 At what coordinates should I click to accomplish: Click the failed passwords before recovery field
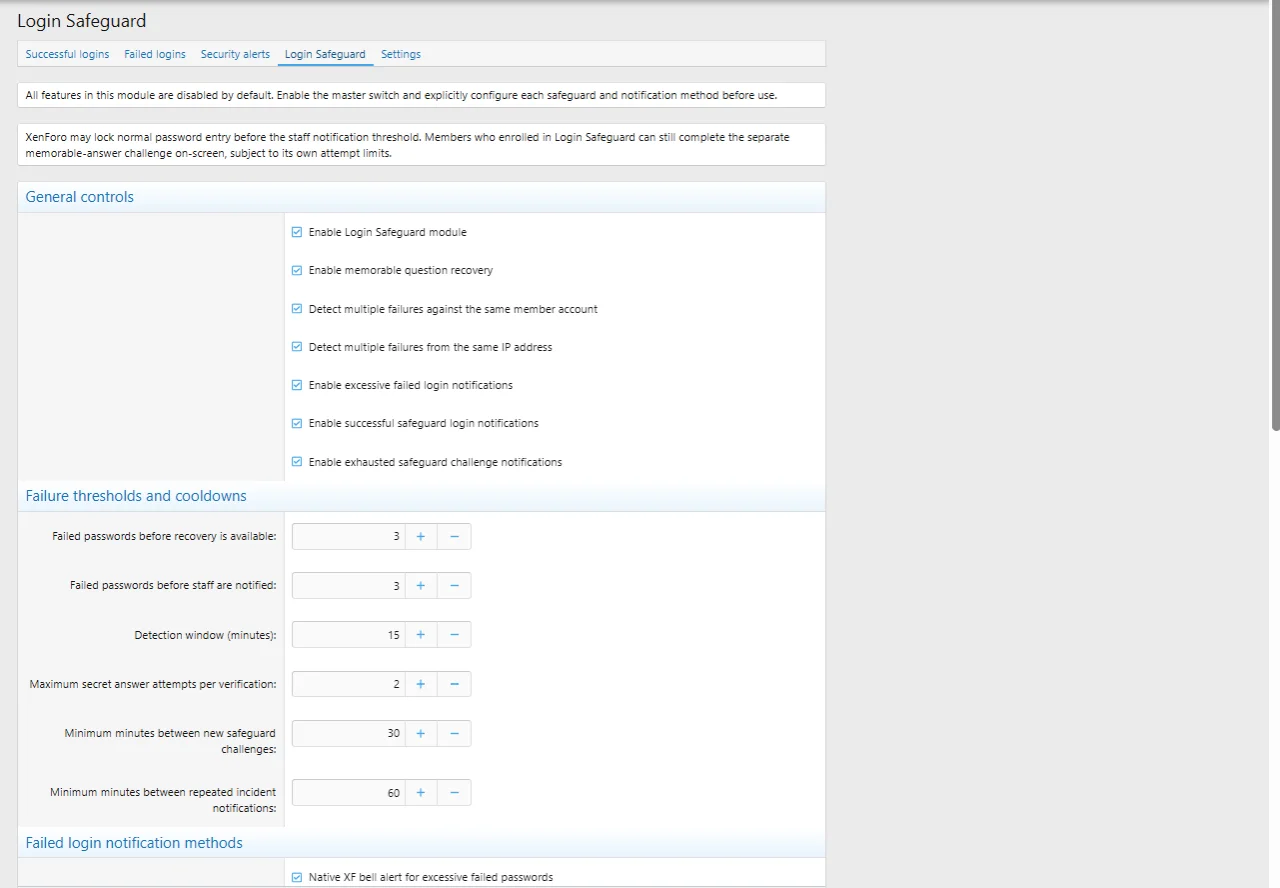point(347,537)
